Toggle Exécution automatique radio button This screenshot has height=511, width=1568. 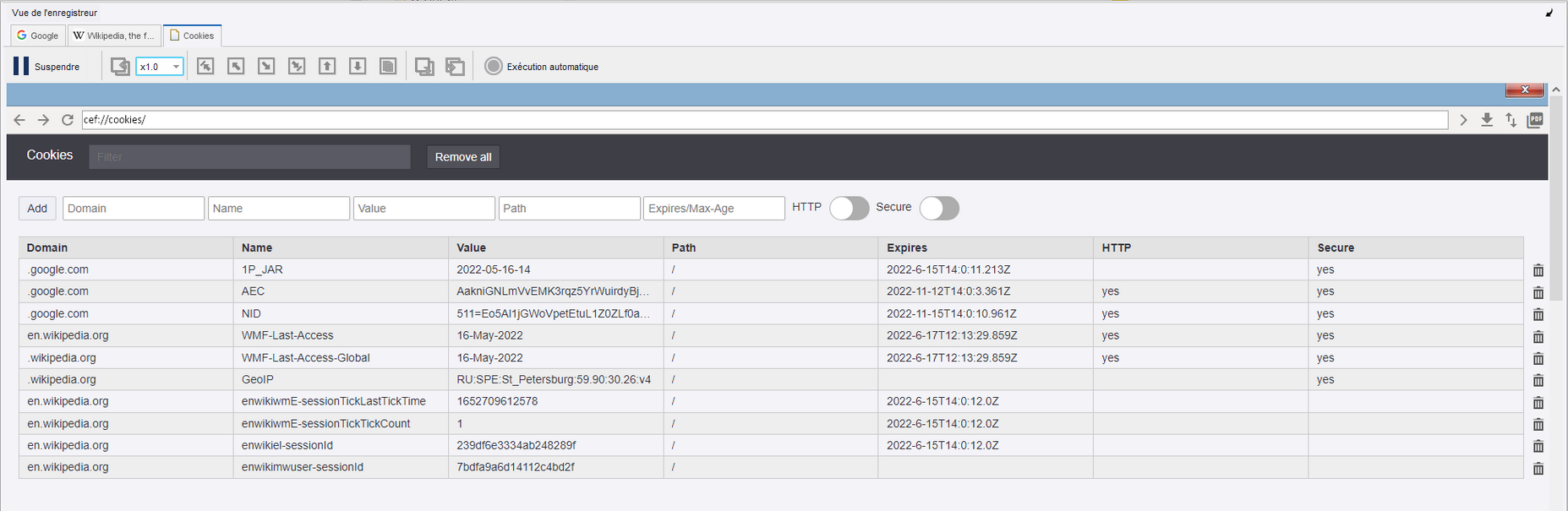(x=494, y=66)
